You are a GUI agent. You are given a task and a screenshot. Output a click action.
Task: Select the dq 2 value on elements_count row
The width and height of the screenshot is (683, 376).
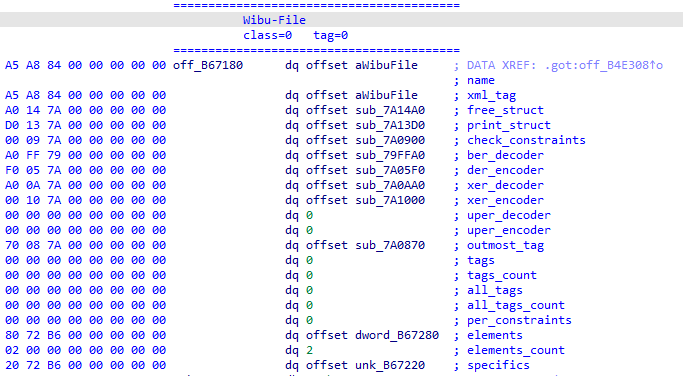coord(310,350)
